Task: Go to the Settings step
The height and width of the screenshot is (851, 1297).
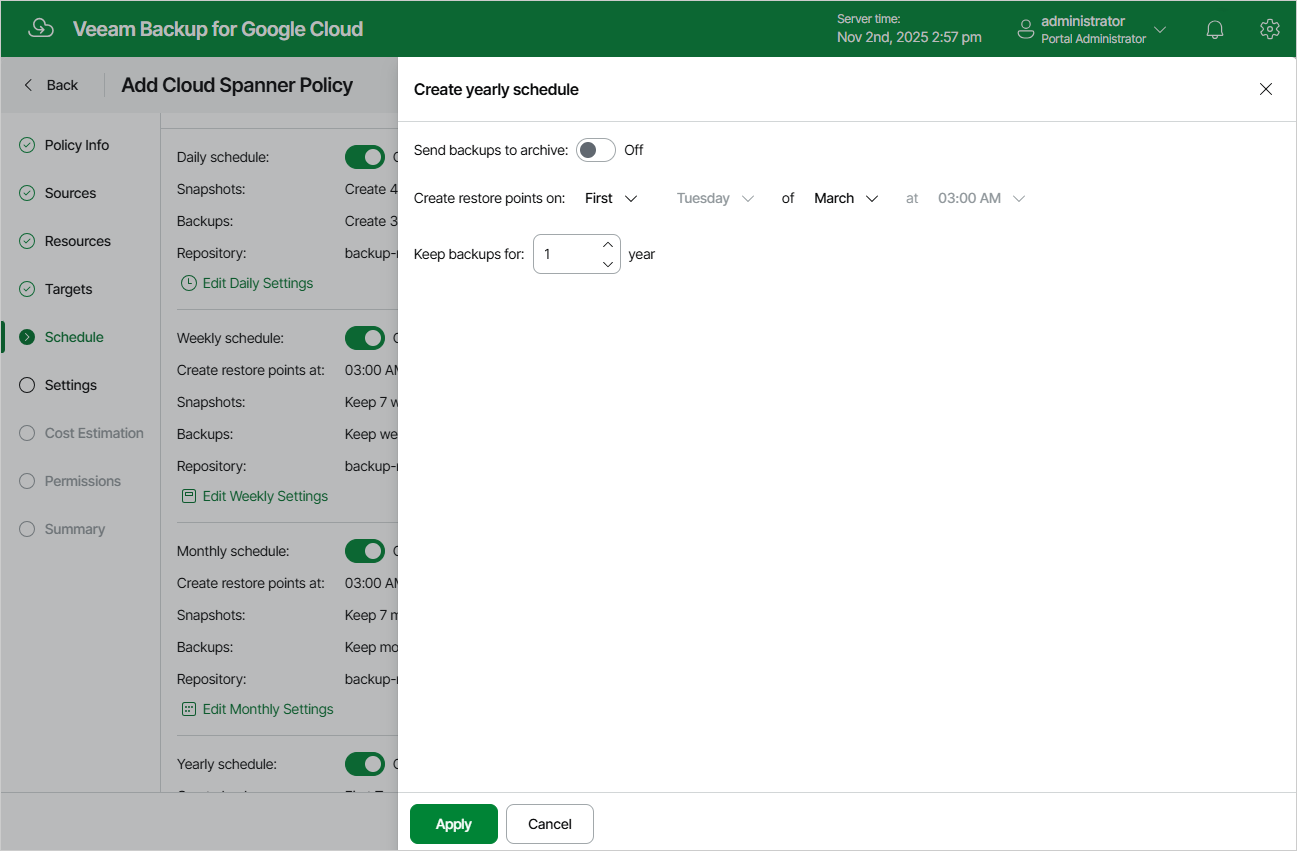Action: pyautogui.click(x=71, y=385)
